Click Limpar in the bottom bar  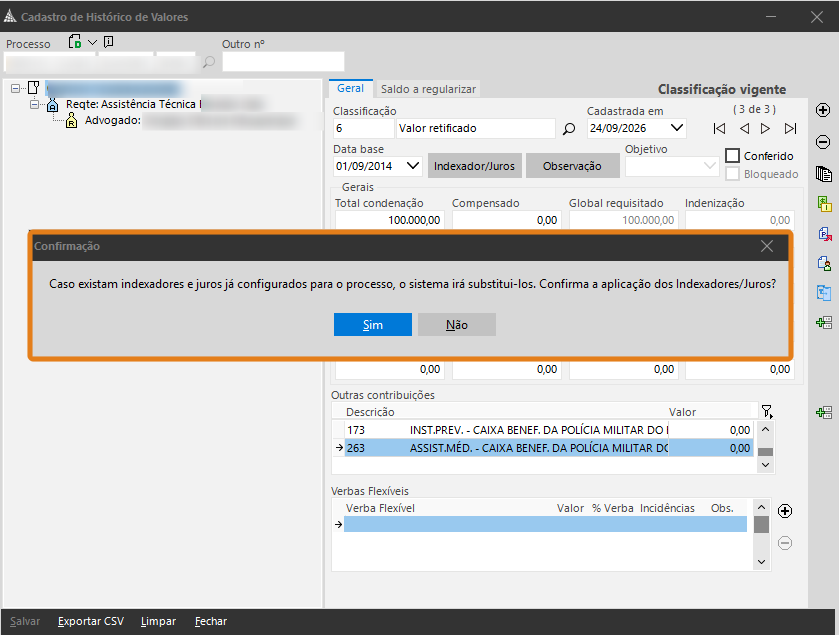(x=158, y=621)
